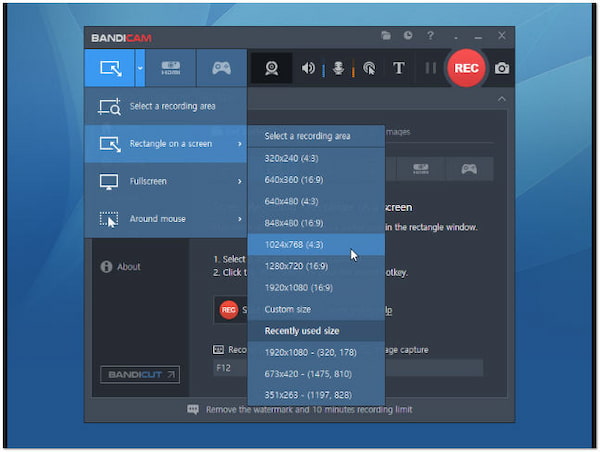Click the Fullscreen monitor icon
The height and width of the screenshot is (452, 600).
[109, 182]
